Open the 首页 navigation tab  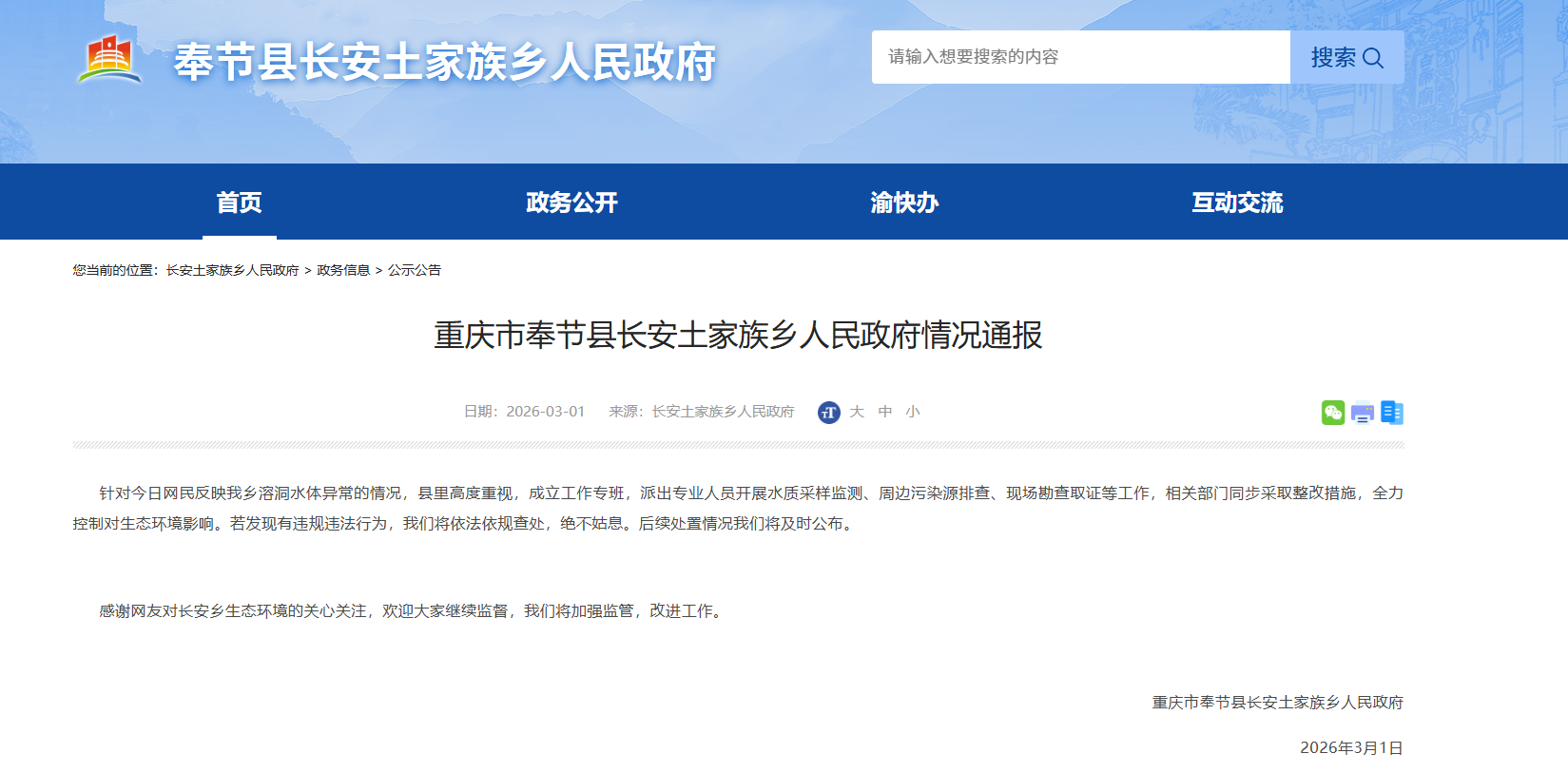coord(239,203)
